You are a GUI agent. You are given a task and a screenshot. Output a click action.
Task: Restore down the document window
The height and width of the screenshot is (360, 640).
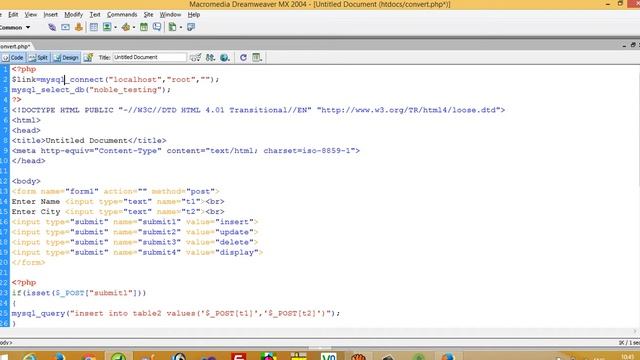(633, 45)
